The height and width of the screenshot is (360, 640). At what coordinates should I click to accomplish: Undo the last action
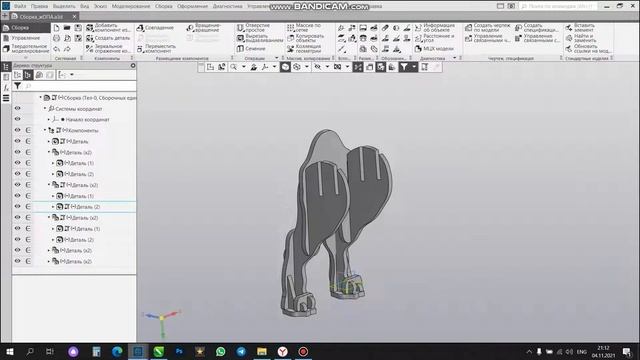(56, 49)
